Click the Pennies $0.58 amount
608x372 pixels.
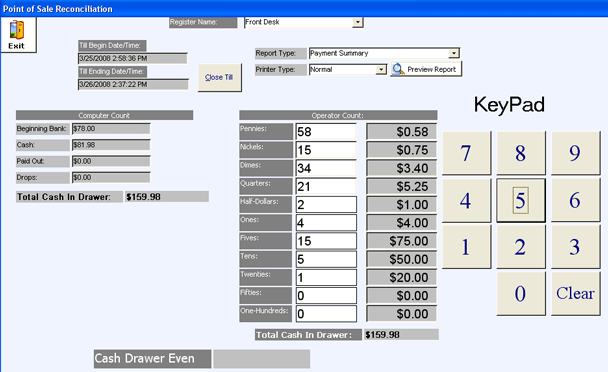tap(401, 132)
